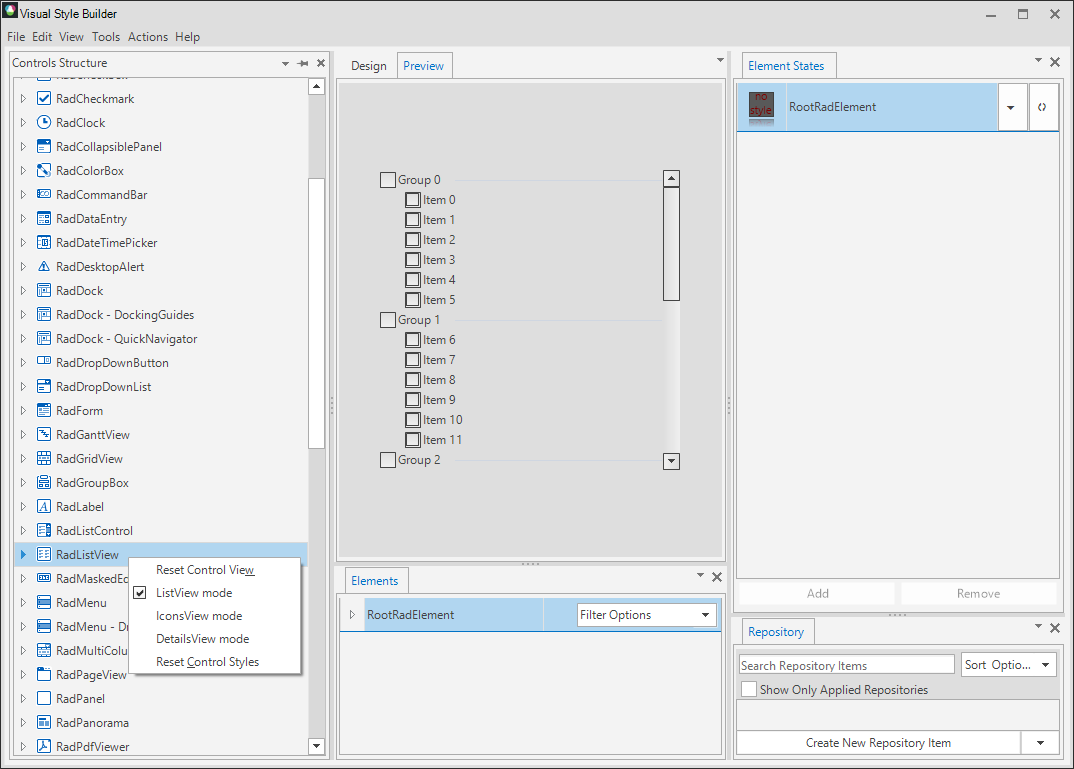The image size is (1074, 769).
Task: Click the RadCollapsiblePanel icon
Action: tap(44, 147)
